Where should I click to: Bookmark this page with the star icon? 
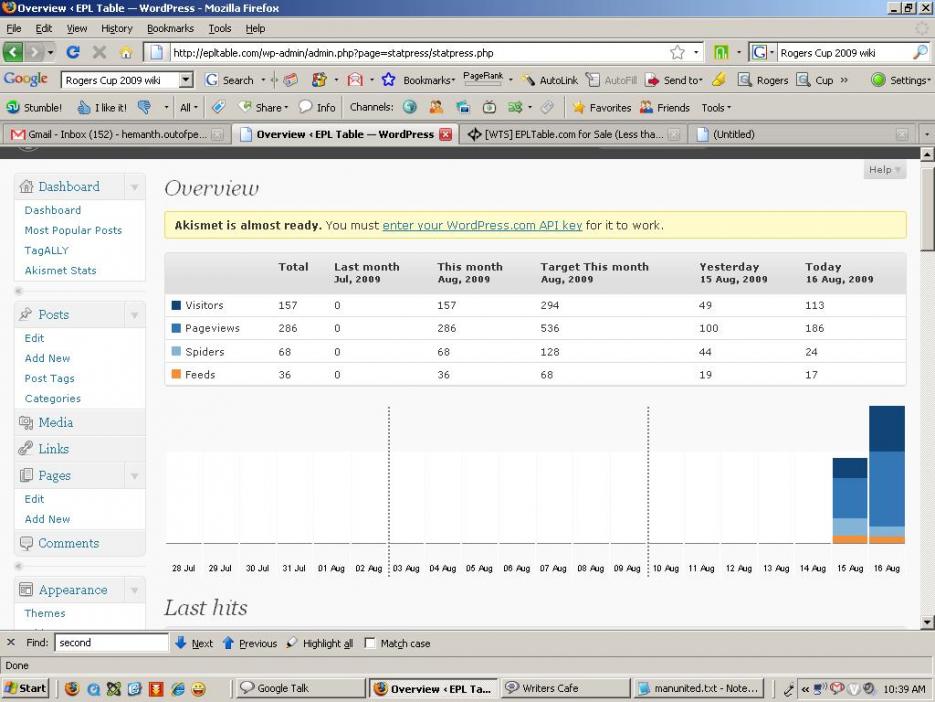(677, 53)
